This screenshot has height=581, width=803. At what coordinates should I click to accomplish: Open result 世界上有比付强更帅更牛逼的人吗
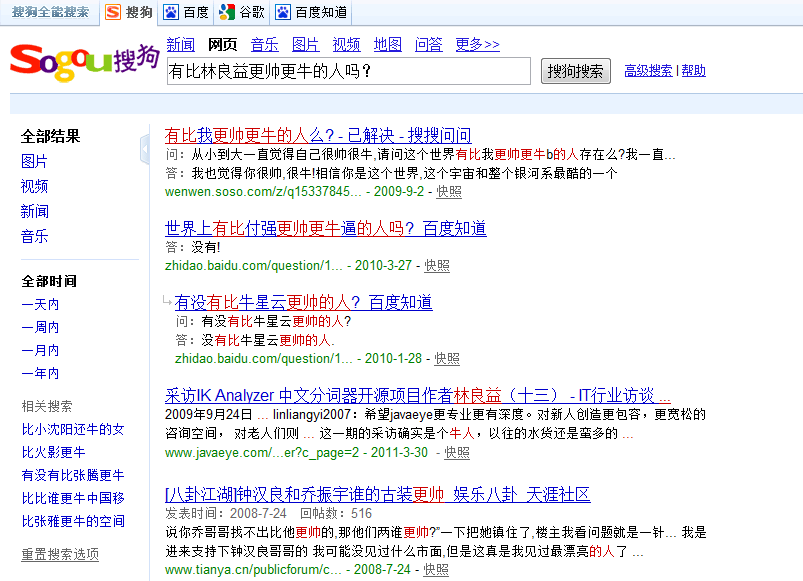[x=326, y=228]
